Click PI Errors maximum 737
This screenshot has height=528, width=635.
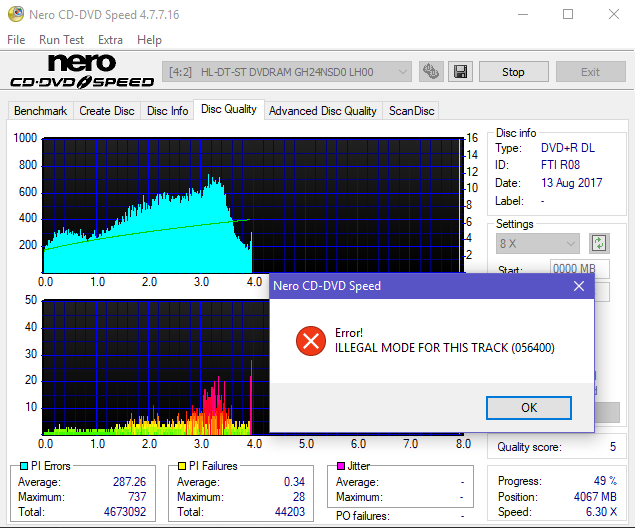[x=137, y=496]
